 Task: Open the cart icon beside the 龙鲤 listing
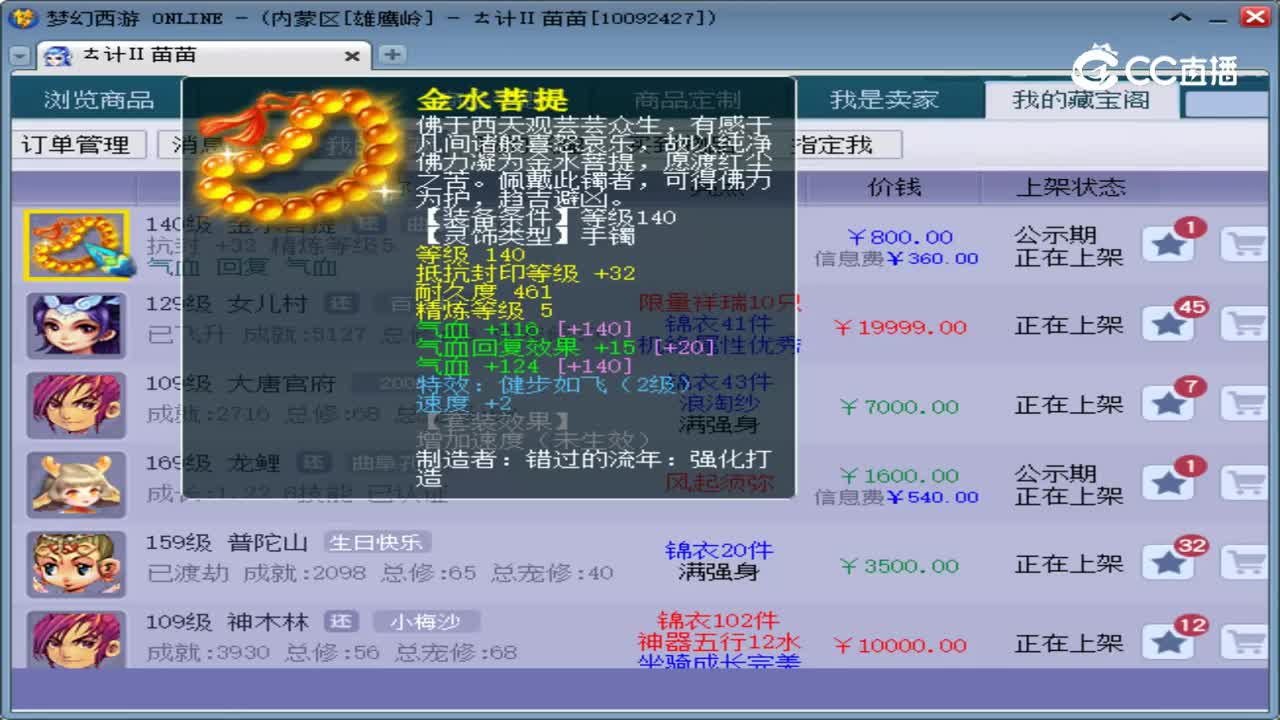(x=1245, y=483)
